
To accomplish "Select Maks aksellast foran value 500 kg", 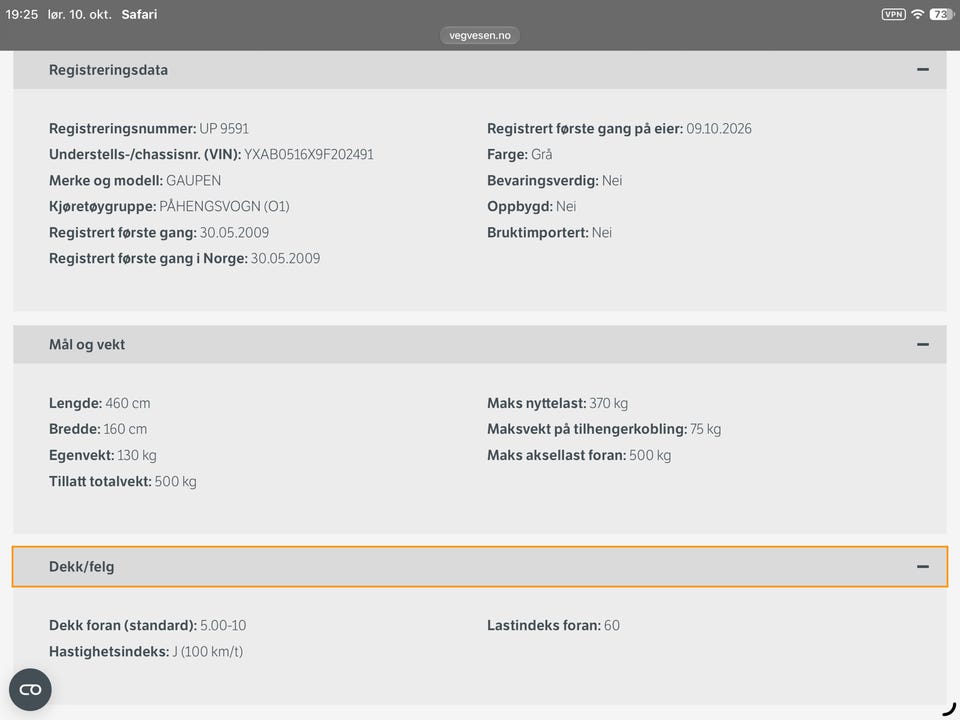I will [650, 456].
